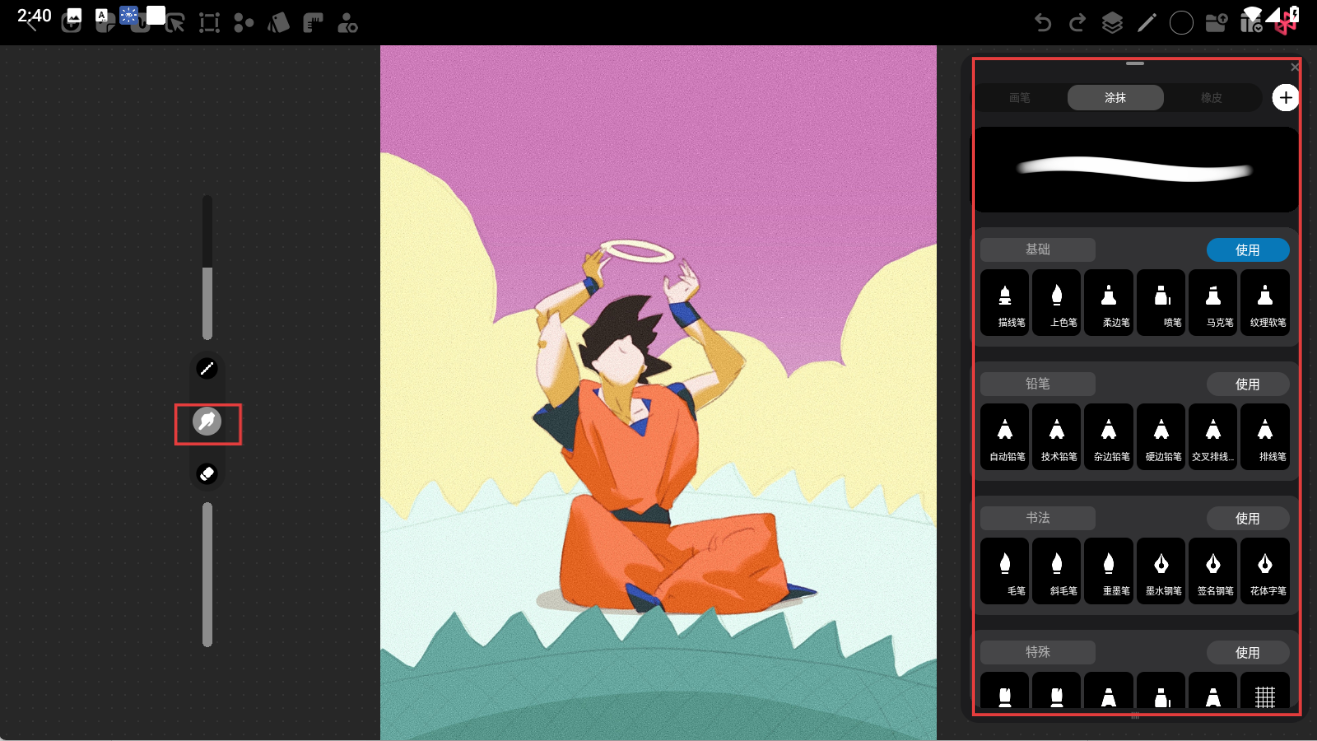Screen dimensions: 1317x741
Task: Click the folder upload export icon
Action: pyautogui.click(x=1216, y=23)
